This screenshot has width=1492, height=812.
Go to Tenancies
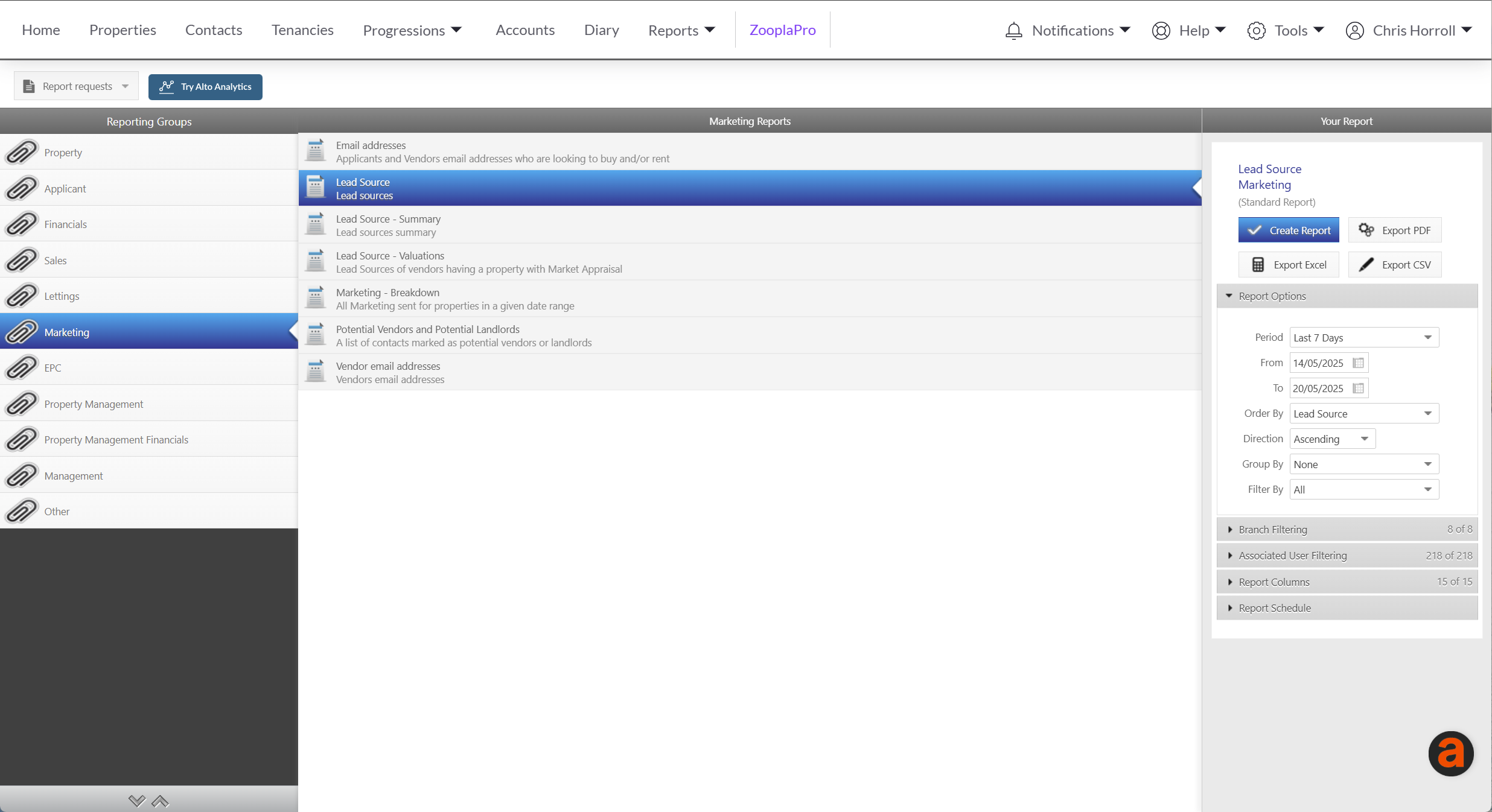click(x=302, y=30)
